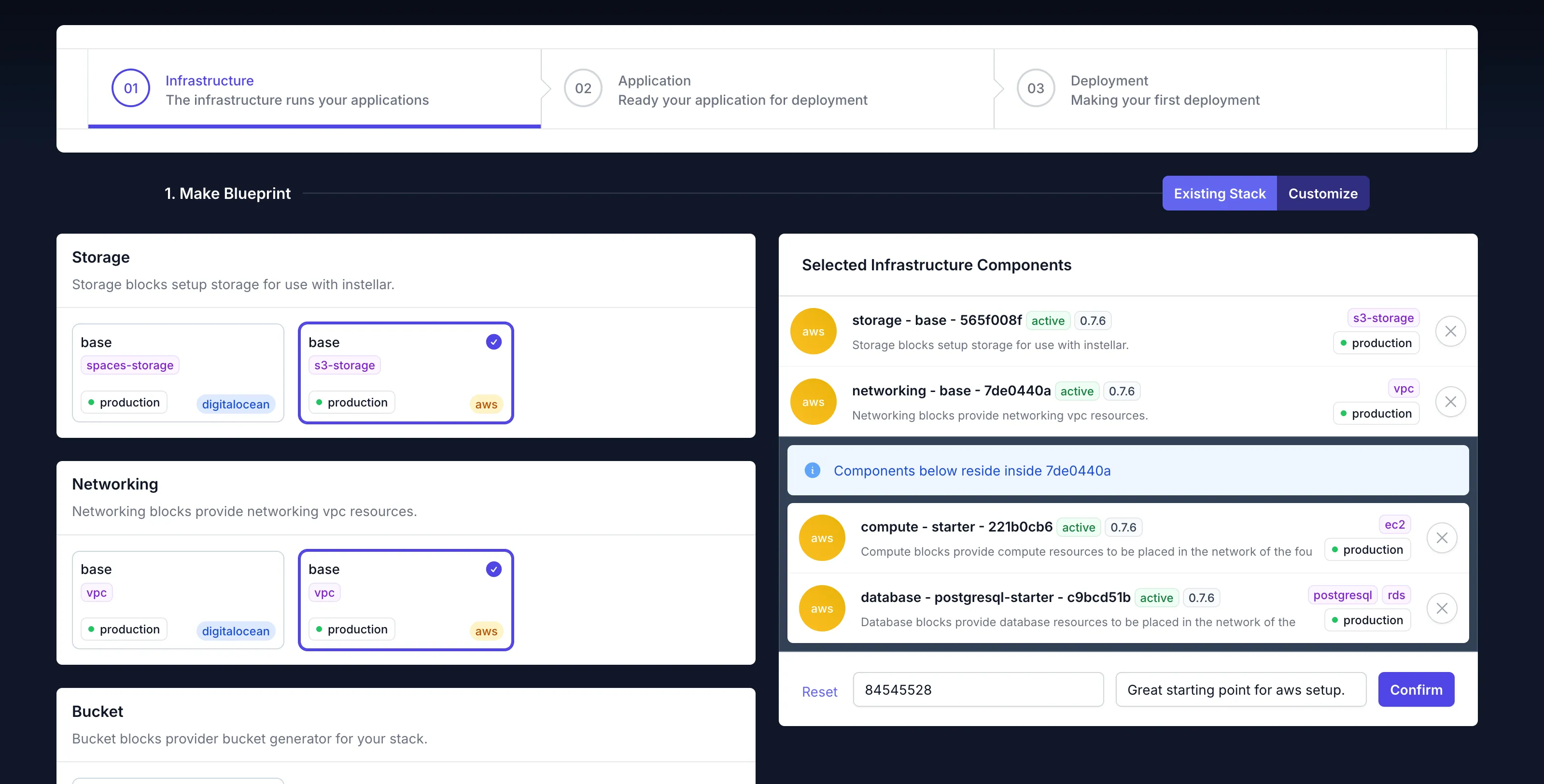
Task: Click the 03 Deployment step circle
Action: point(1036,88)
